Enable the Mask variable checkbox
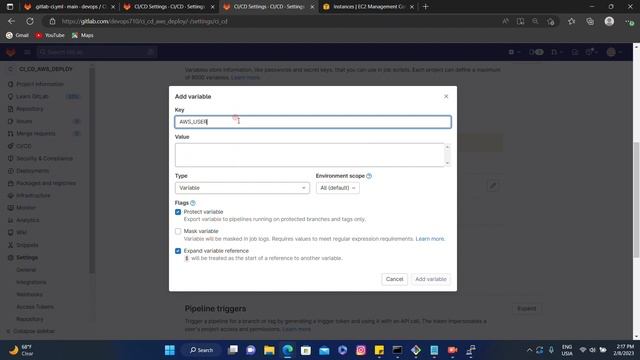This screenshot has height=360, width=640. (178, 231)
